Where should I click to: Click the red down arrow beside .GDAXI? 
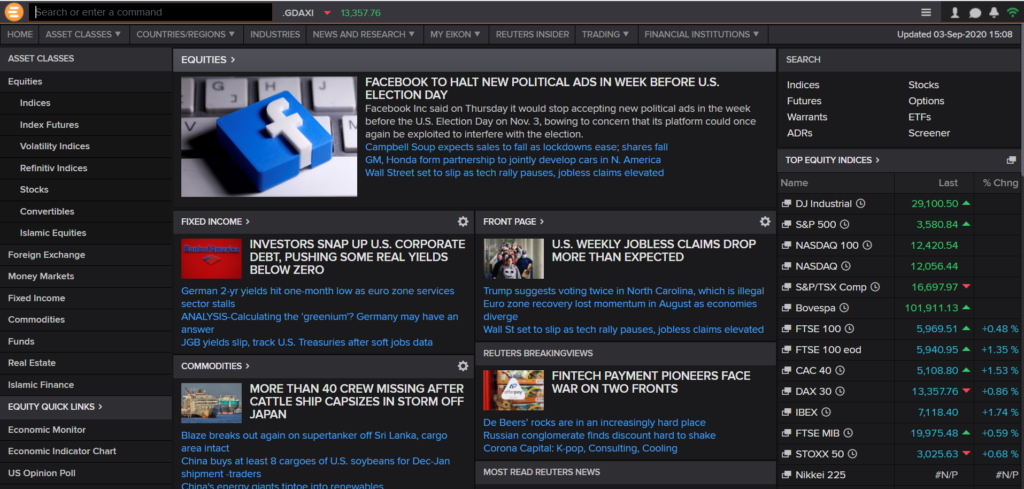(327, 13)
